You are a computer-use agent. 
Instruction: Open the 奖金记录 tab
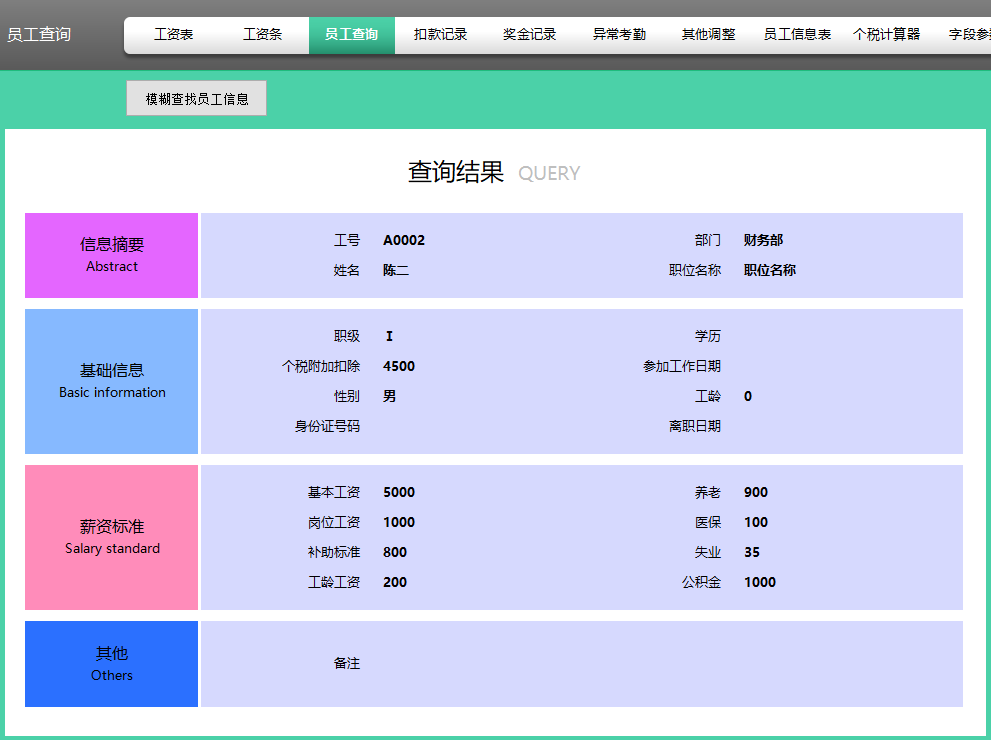[529, 33]
